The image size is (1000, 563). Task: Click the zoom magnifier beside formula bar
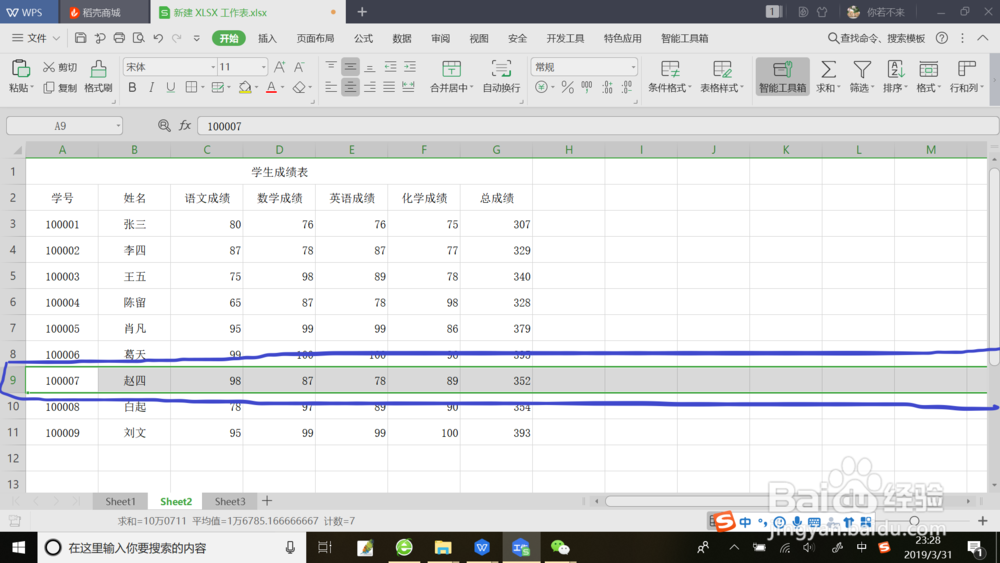(x=164, y=126)
